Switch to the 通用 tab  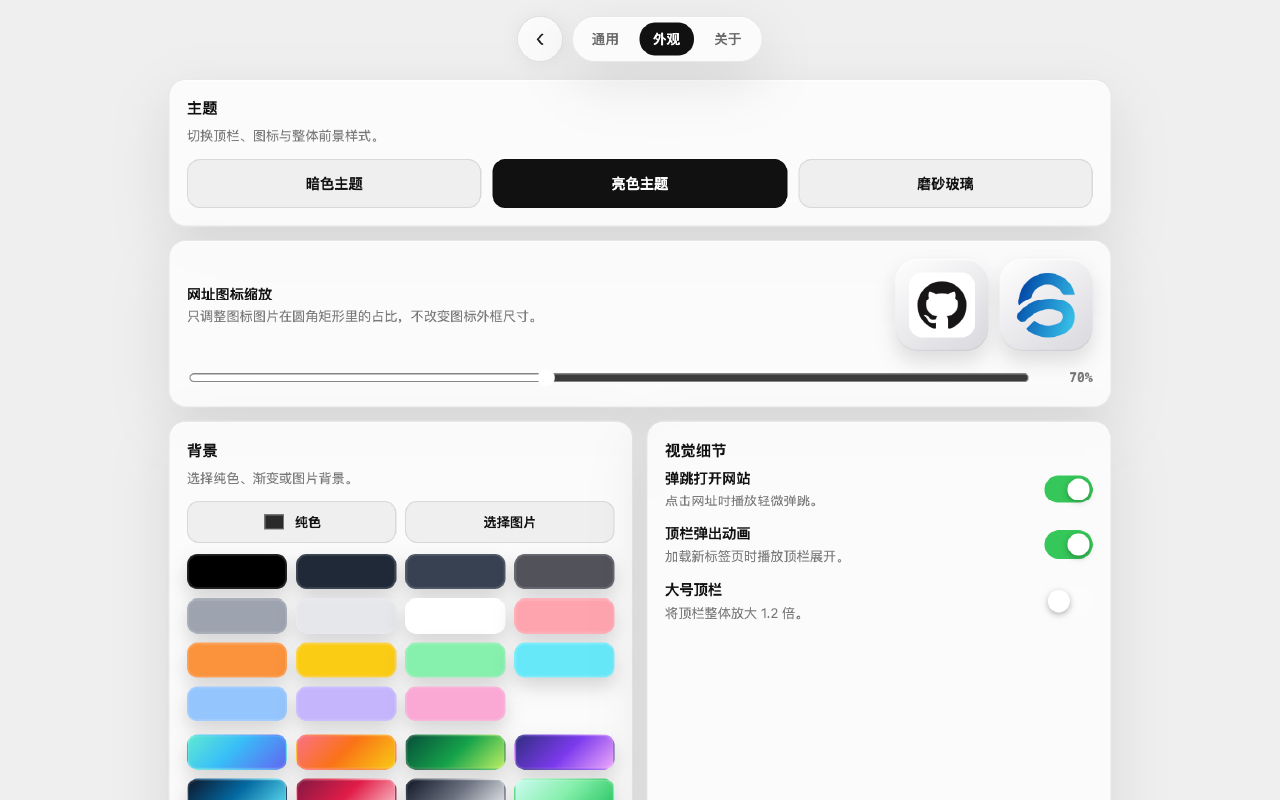click(x=605, y=39)
